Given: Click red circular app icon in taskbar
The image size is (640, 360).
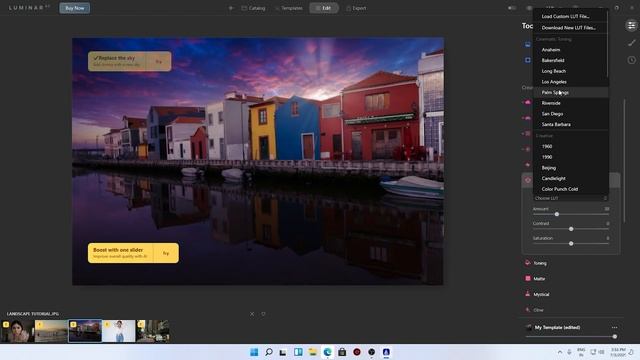Looking at the screenshot, I should click(357, 352).
